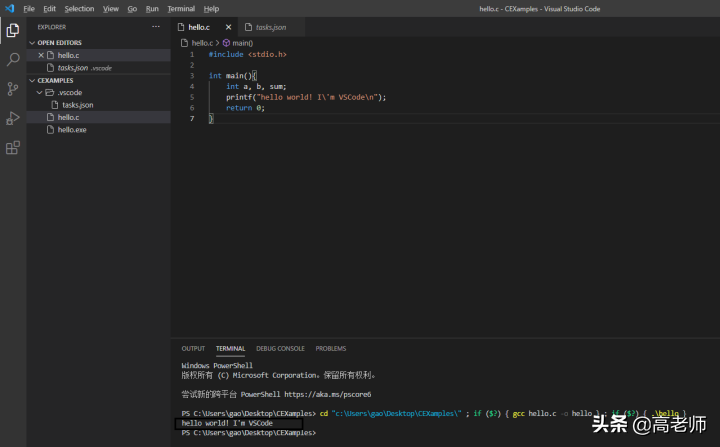Click line number 5 in editor gutter
Screen dimensions: 720x447
click(x=192, y=97)
